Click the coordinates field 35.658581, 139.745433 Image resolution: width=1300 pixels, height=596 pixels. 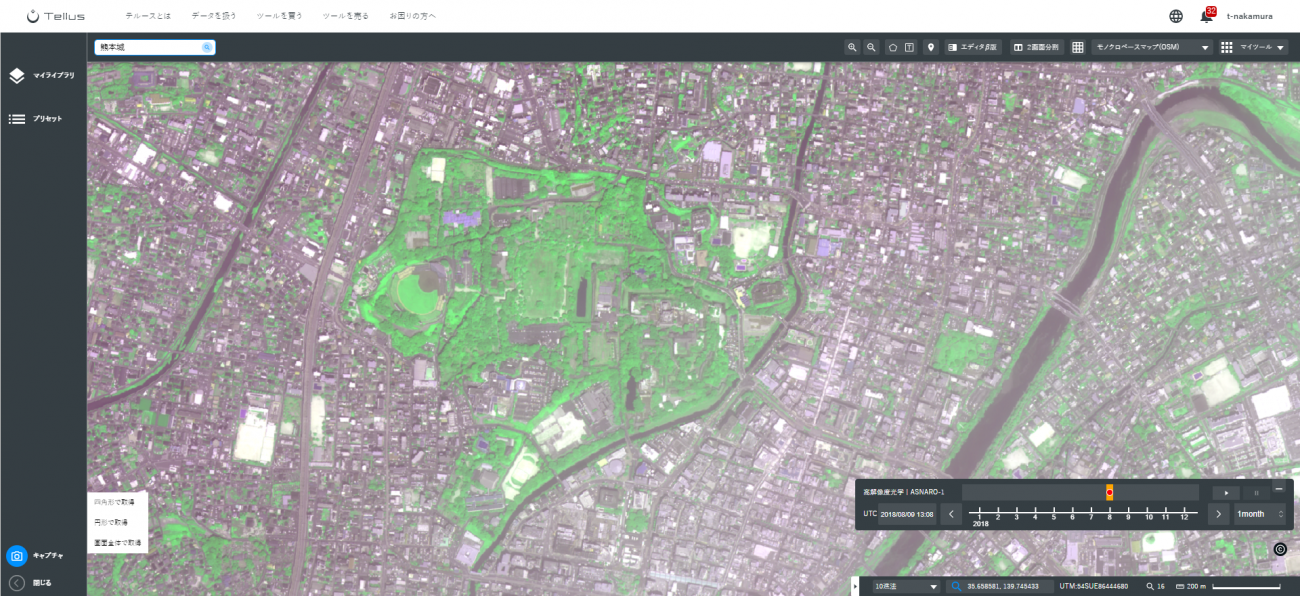(x=1003, y=586)
